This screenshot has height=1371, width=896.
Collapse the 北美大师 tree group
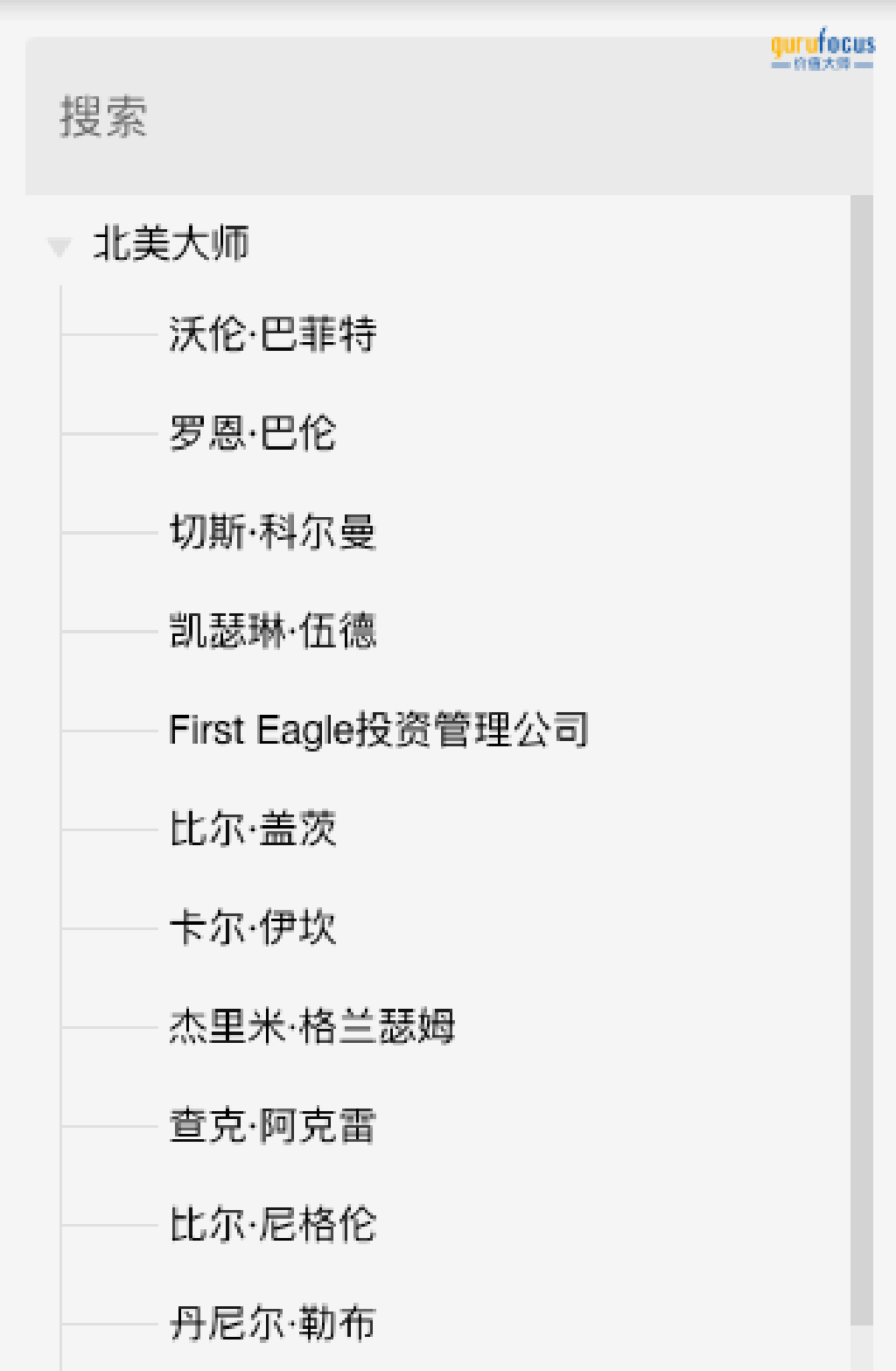click(x=59, y=247)
